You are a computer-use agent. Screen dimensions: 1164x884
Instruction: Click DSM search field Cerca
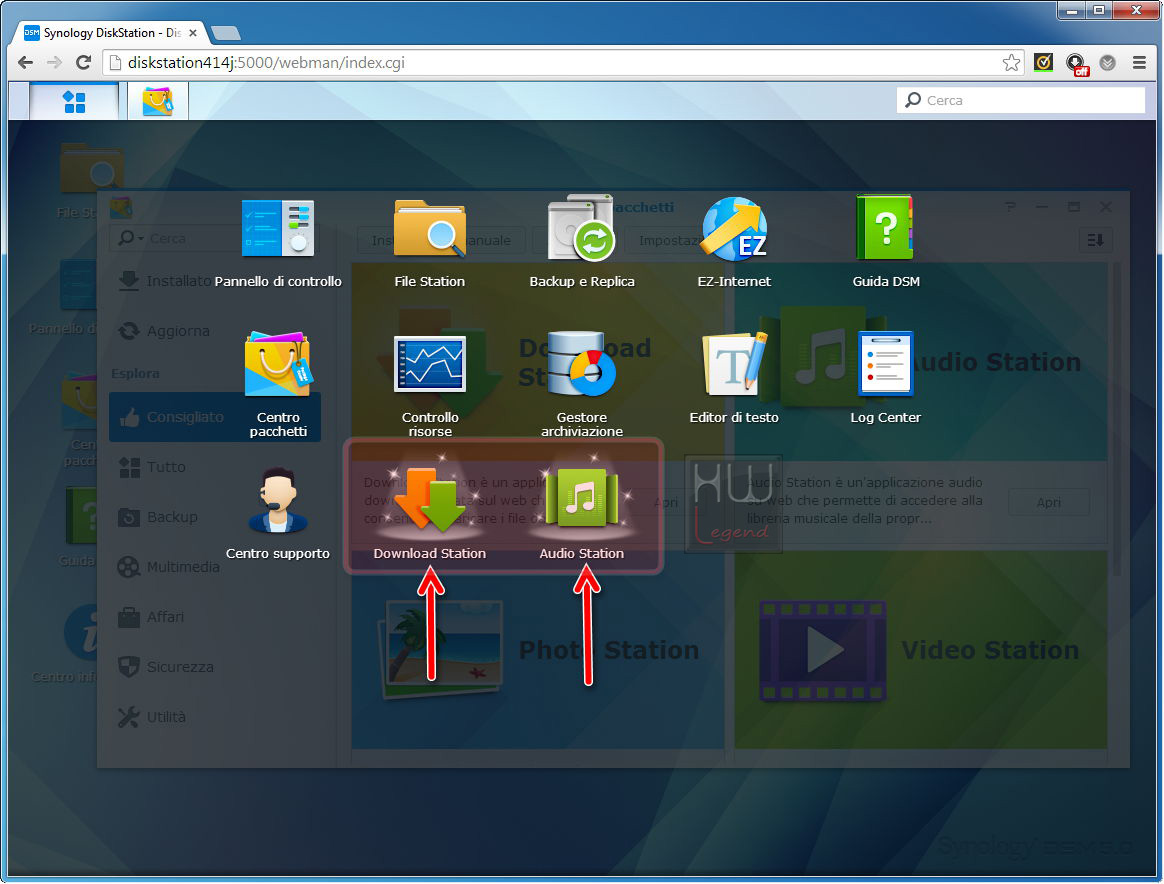(x=1021, y=100)
